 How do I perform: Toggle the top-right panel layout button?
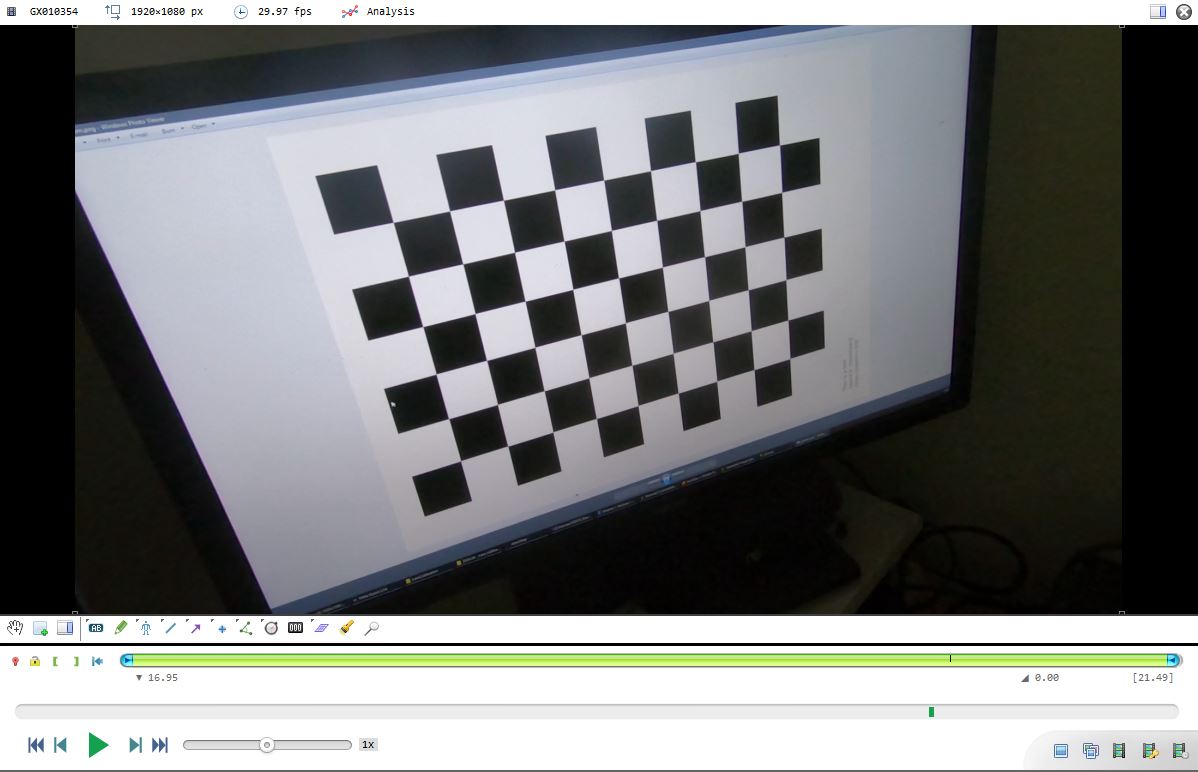[x=1158, y=12]
